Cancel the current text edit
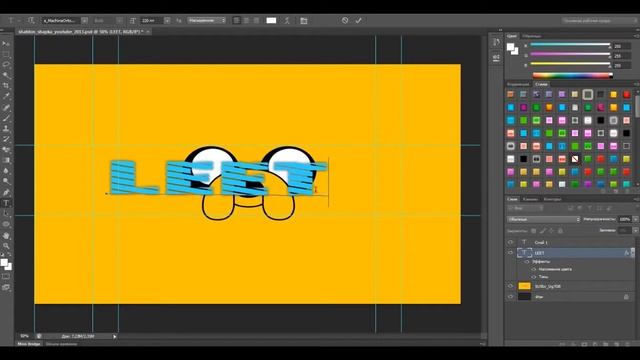This screenshot has width=640, height=360. 345,20
